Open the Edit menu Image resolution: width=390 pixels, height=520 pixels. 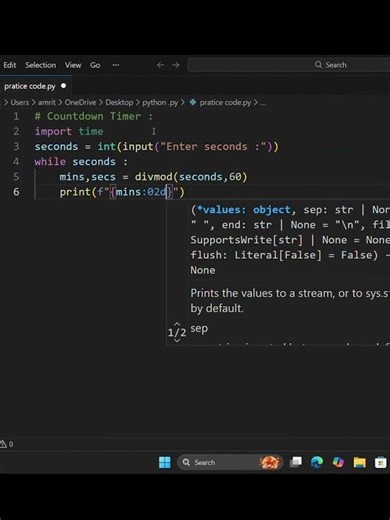point(10,65)
